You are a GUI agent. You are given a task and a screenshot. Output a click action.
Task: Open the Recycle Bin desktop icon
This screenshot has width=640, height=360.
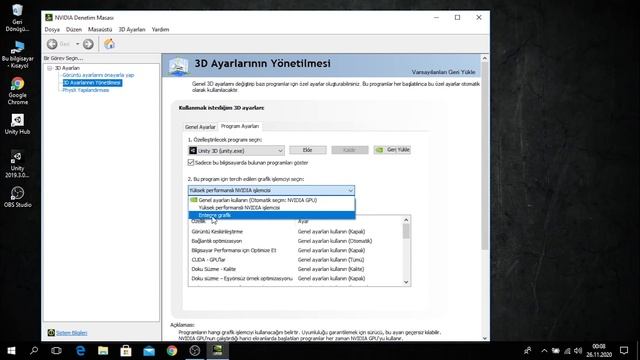tap(17, 18)
